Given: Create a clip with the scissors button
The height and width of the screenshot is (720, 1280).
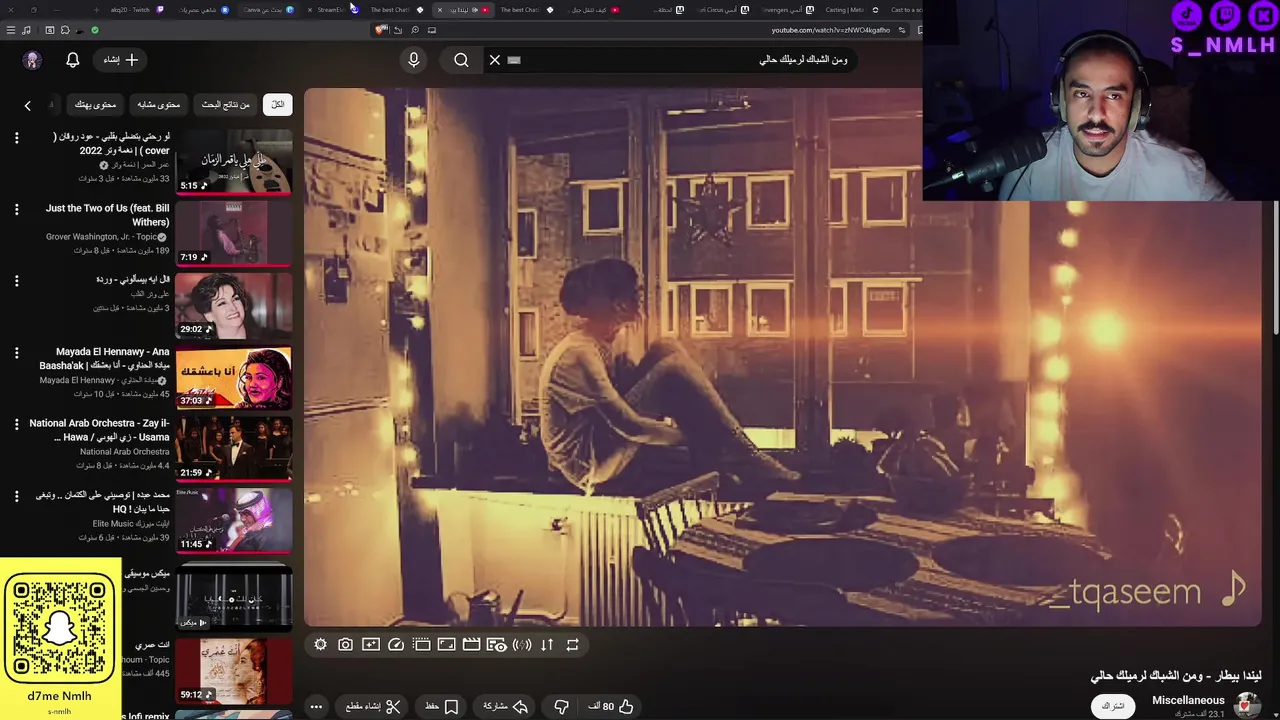Looking at the screenshot, I should 373,706.
